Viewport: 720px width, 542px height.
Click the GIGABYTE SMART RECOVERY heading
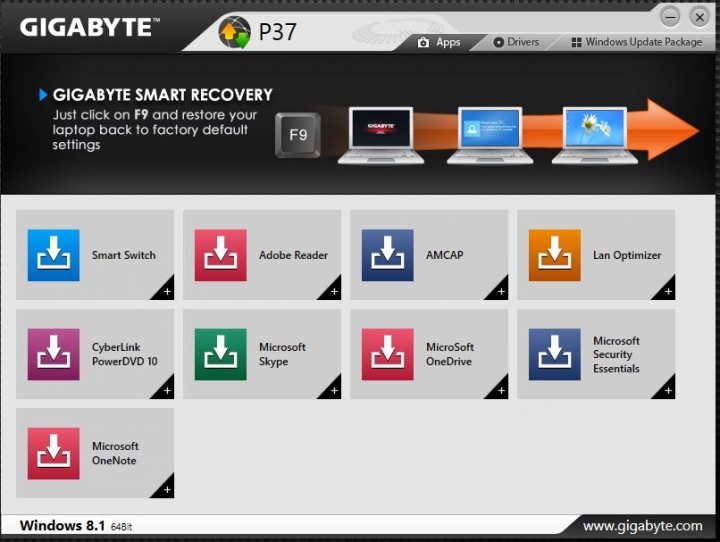click(163, 95)
